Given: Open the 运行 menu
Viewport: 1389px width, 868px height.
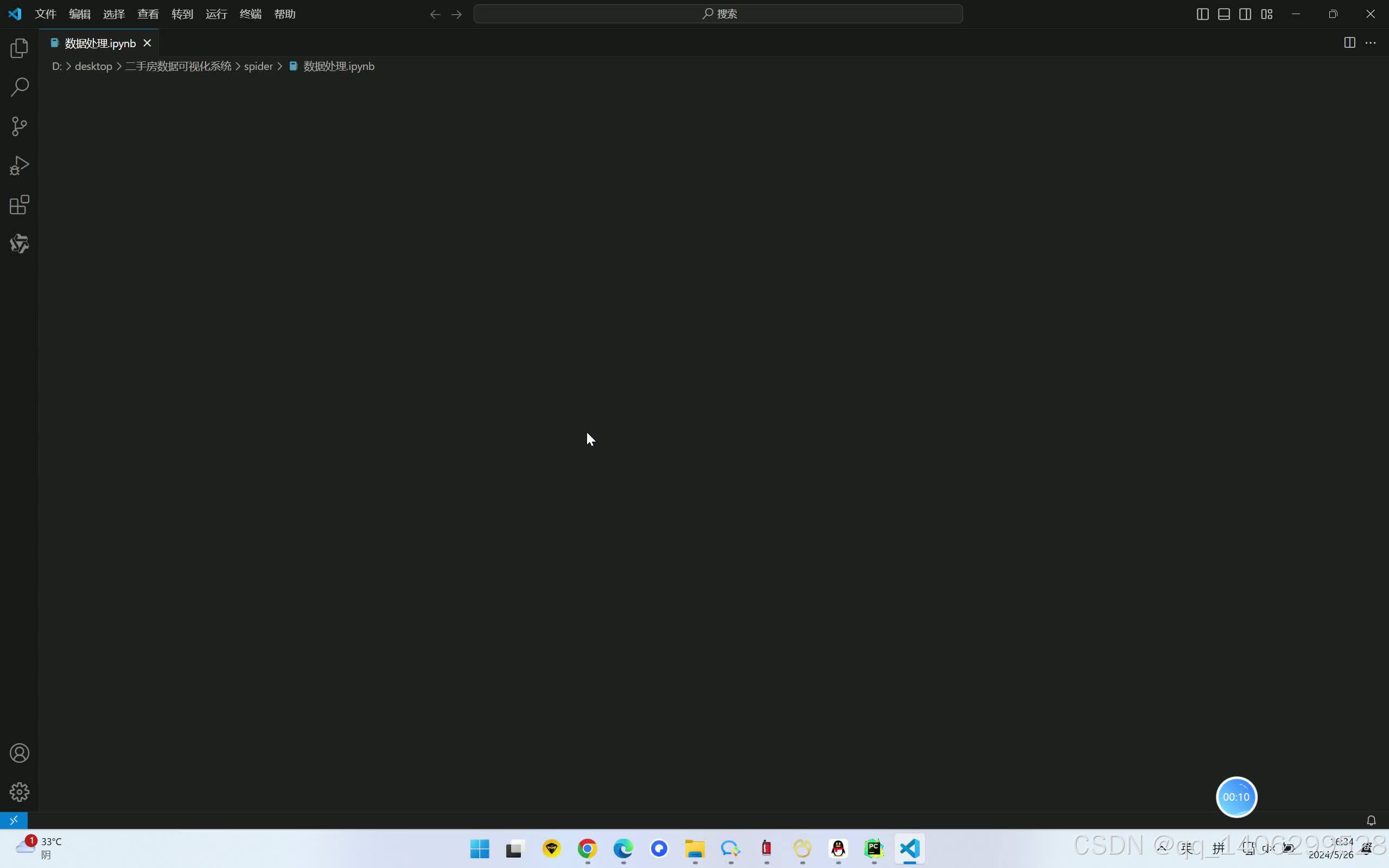Looking at the screenshot, I should (216, 14).
